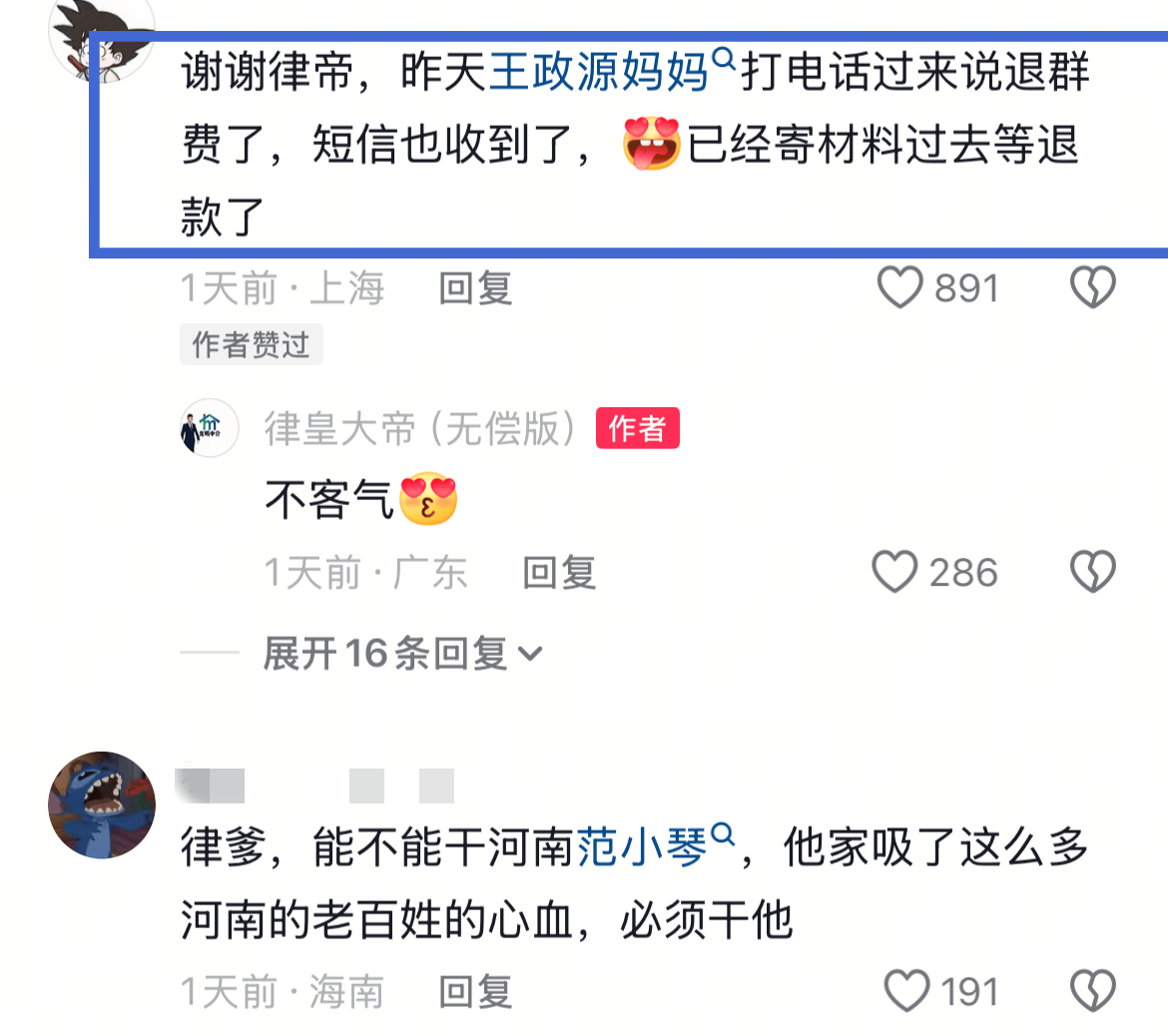Search 王政源妈妈 via its magnifier icon
The image size is (1168, 1036).
pyautogui.click(x=724, y=59)
